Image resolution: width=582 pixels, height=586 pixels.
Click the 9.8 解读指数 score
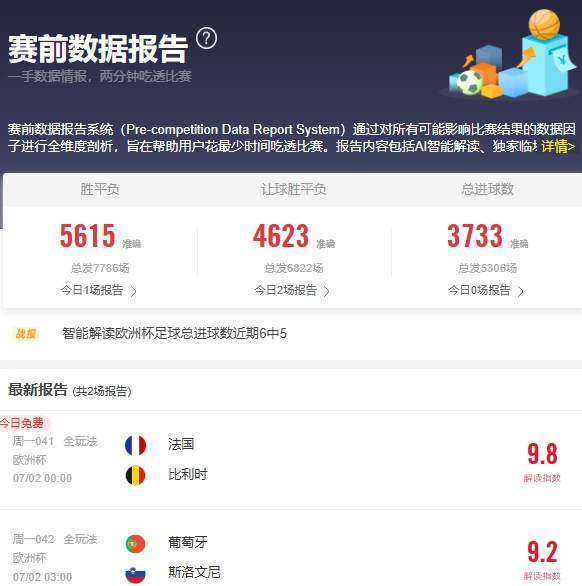pyautogui.click(x=542, y=461)
